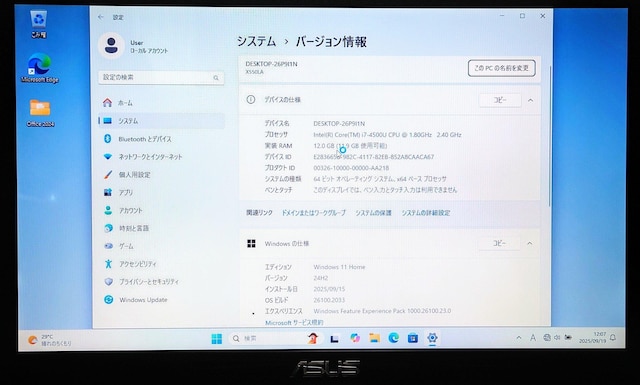The image size is (640, 385).
Task: Click the Bluetooth icon in sidebar
Action: tap(107, 139)
